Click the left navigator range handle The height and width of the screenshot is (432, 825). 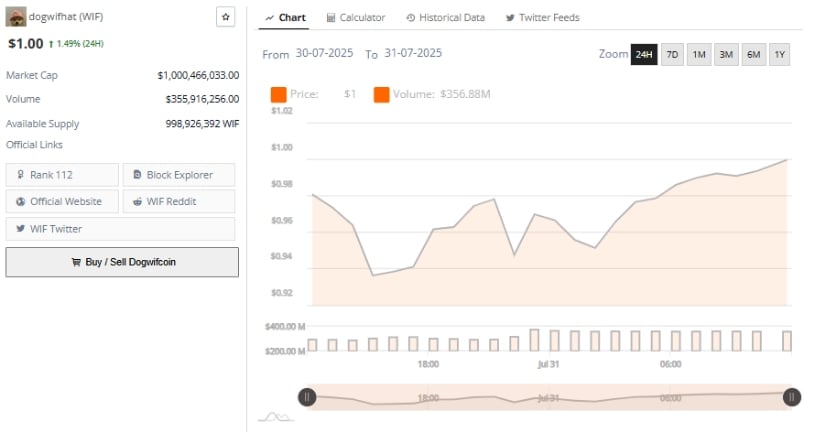pyautogui.click(x=307, y=397)
